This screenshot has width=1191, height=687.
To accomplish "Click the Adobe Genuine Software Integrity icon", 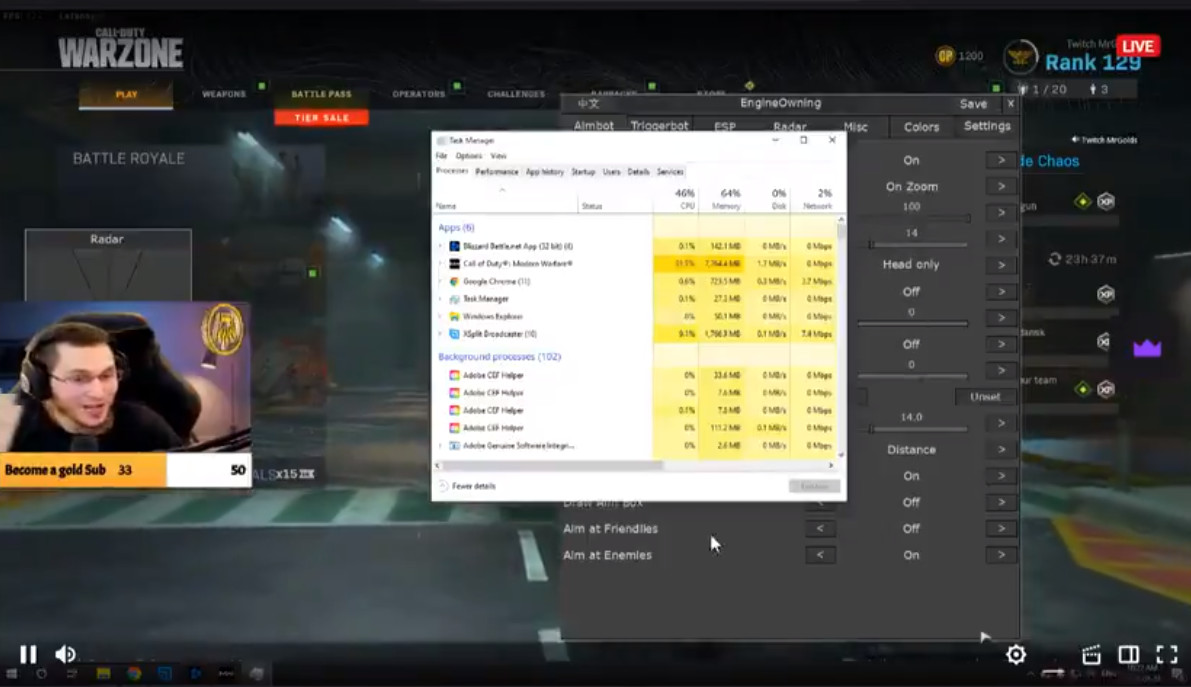I will 454,445.
